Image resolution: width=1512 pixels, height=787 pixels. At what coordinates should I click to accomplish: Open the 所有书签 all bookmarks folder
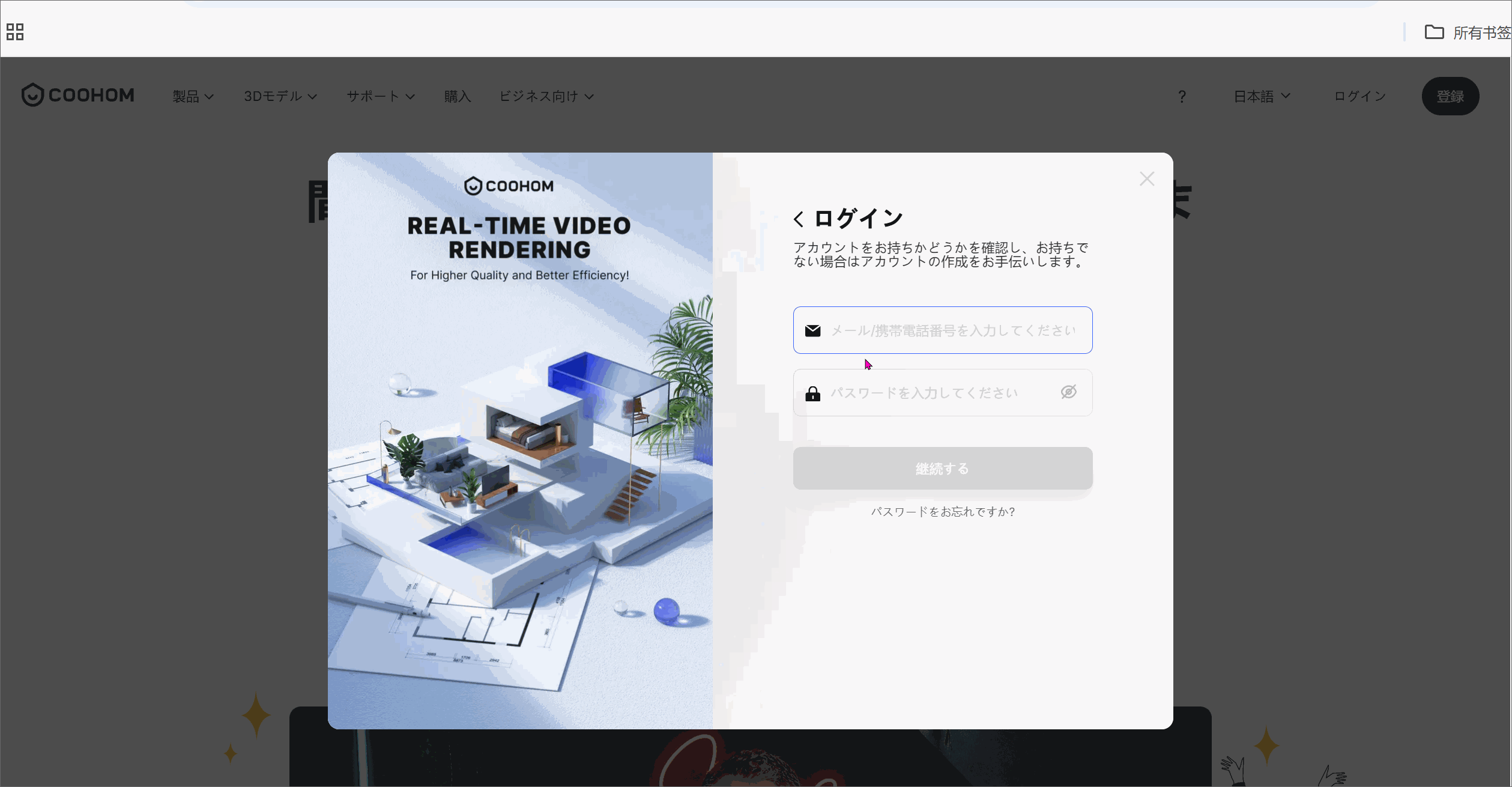click(x=1468, y=32)
